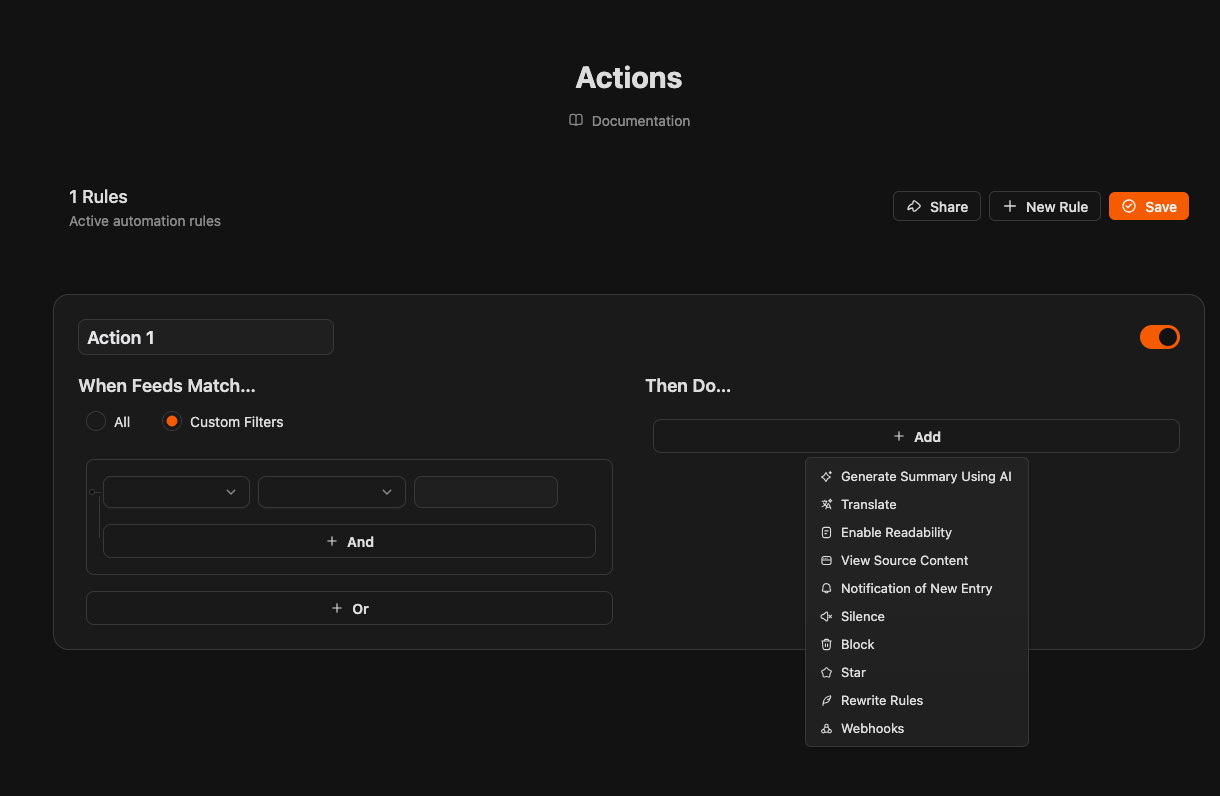Disable the Action 1 rule toggle
The height and width of the screenshot is (796, 1220).
pyautogui.click(x=1159, y=337)
